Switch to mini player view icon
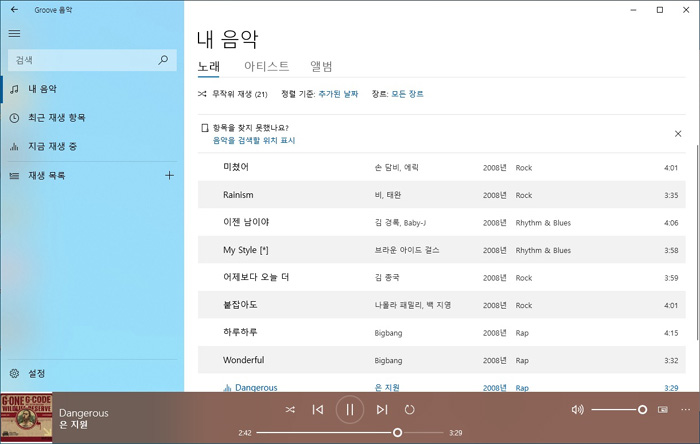 point(662,409)
